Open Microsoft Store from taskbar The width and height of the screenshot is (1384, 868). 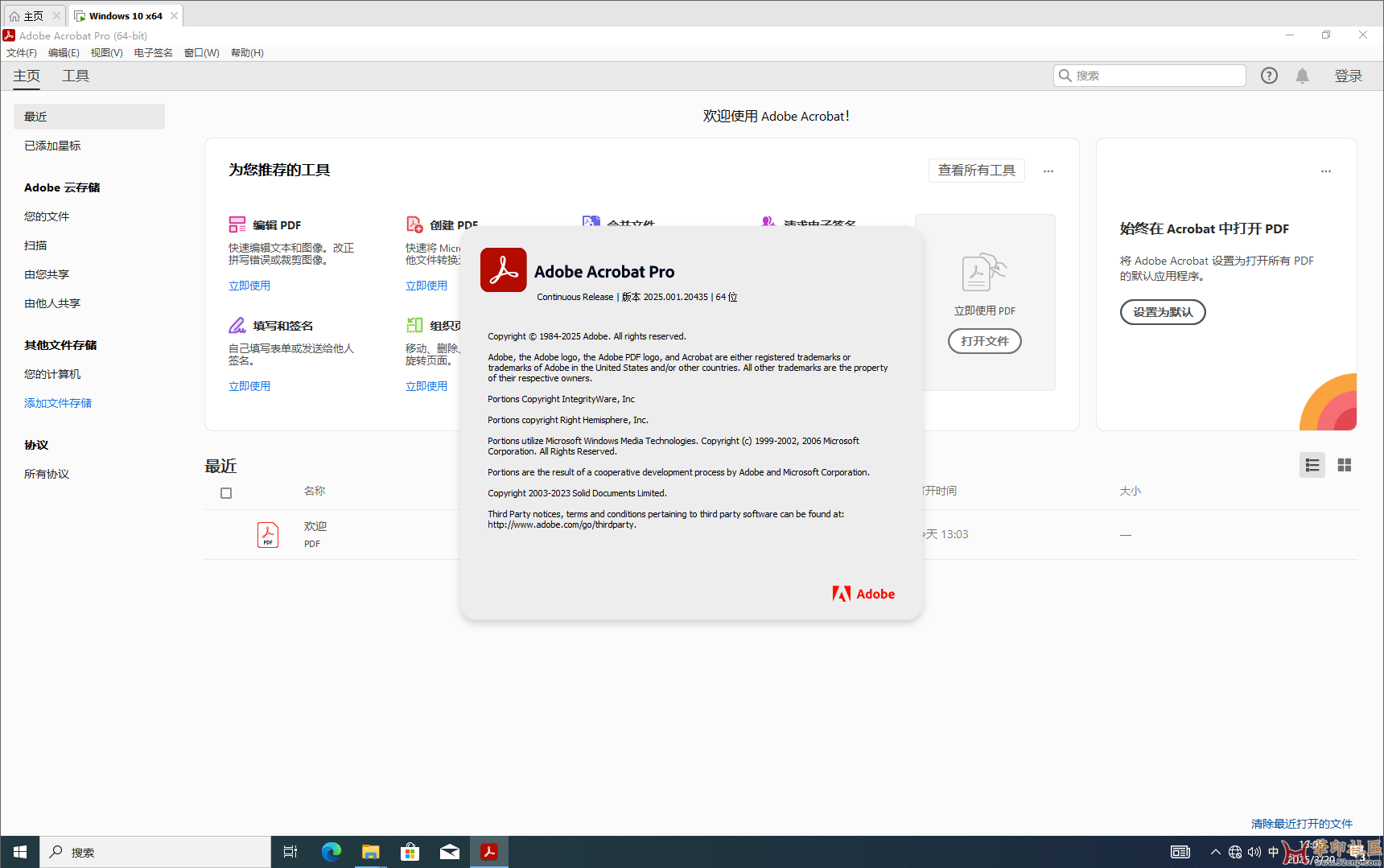coord(410,852)
